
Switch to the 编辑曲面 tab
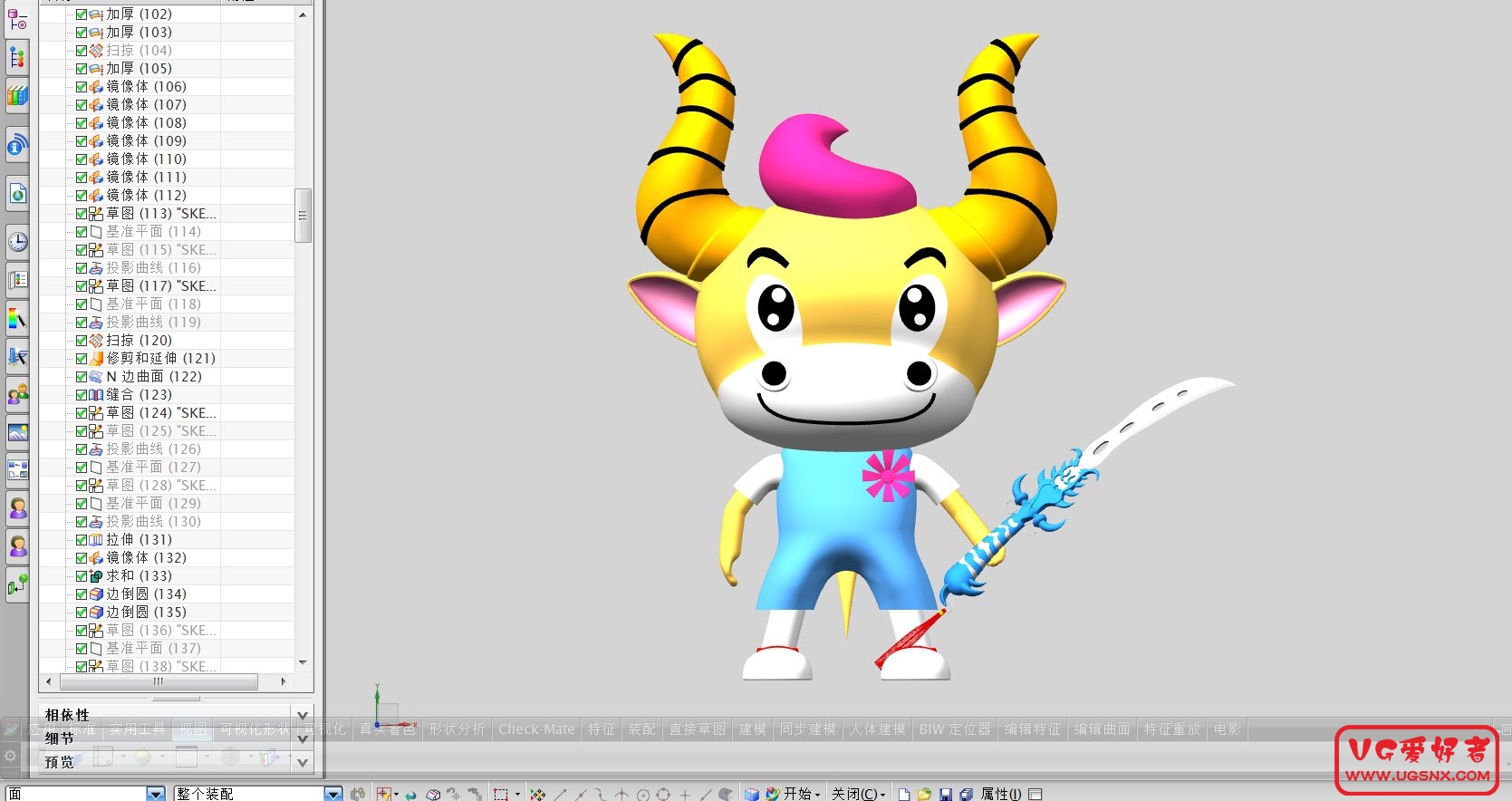1103,729
